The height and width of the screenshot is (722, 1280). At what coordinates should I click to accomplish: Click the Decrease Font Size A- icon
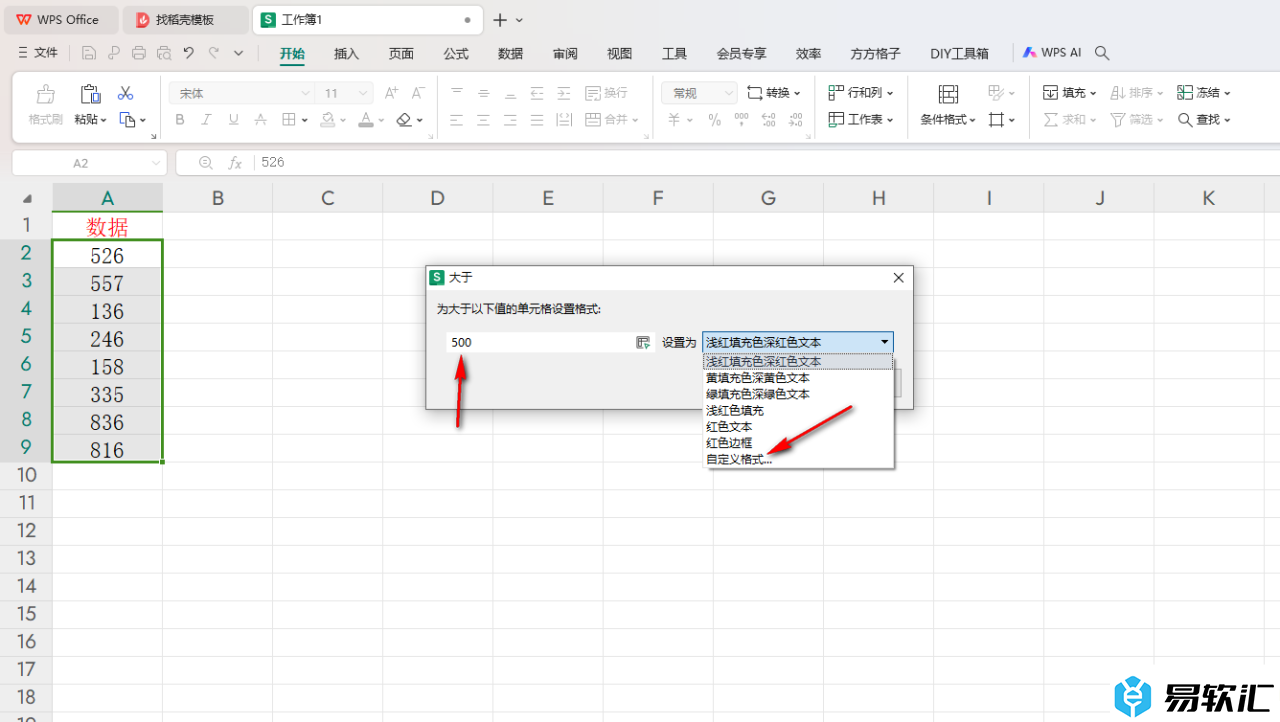pos(419,93)
